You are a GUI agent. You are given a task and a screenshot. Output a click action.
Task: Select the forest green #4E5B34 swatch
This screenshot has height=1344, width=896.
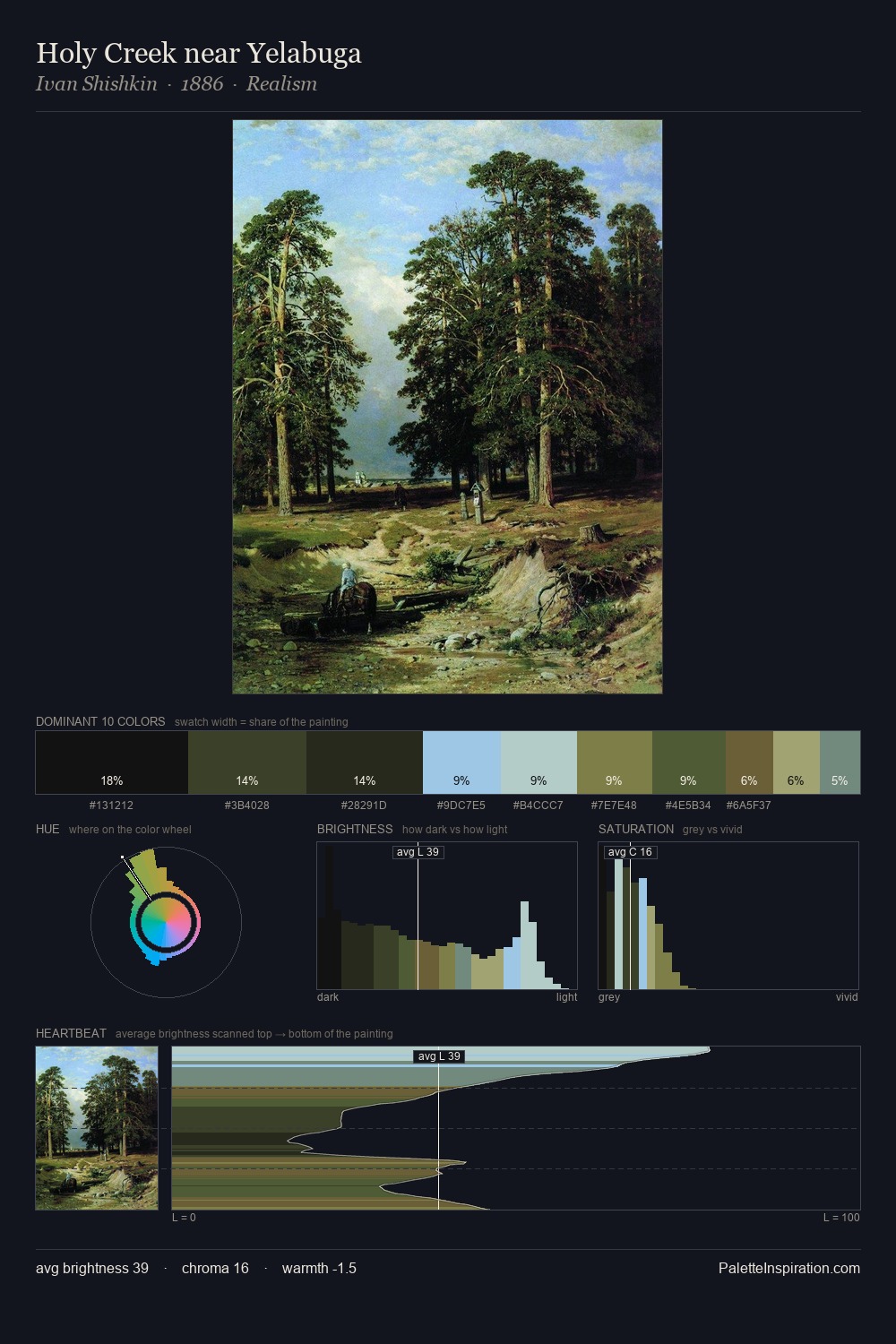(689, 762)
